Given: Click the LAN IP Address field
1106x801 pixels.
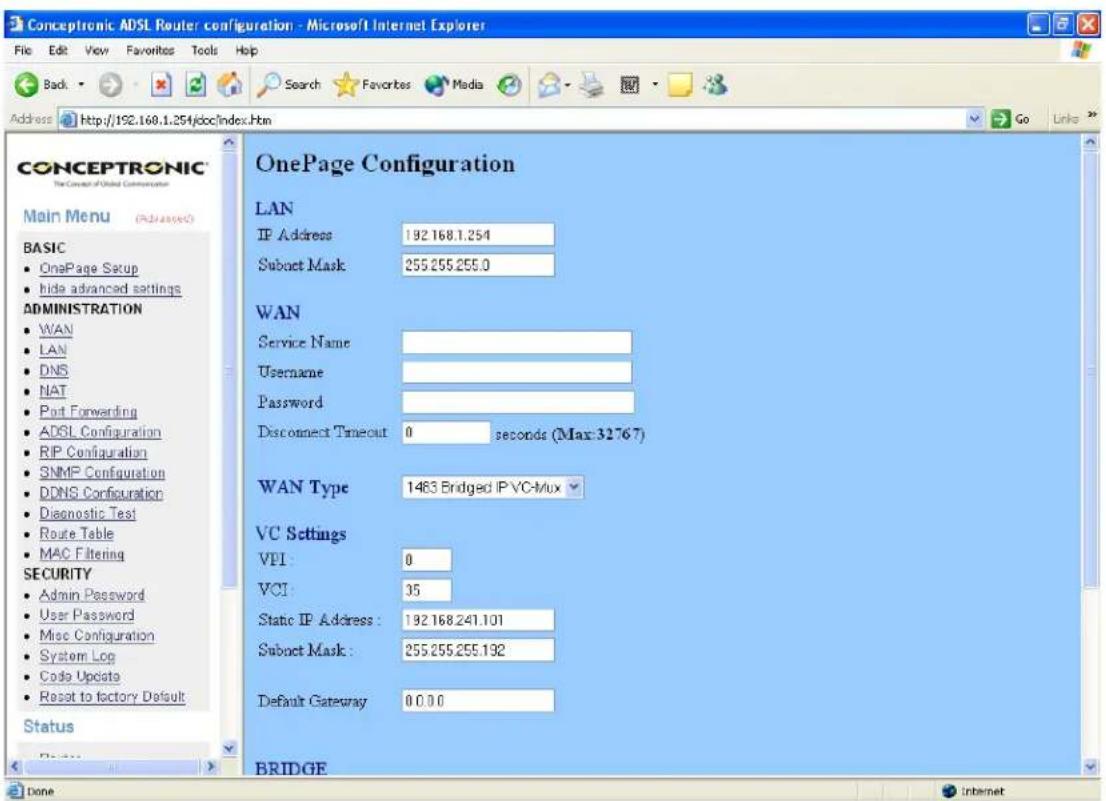Looking at the screenshot, I should pos(478,235).
